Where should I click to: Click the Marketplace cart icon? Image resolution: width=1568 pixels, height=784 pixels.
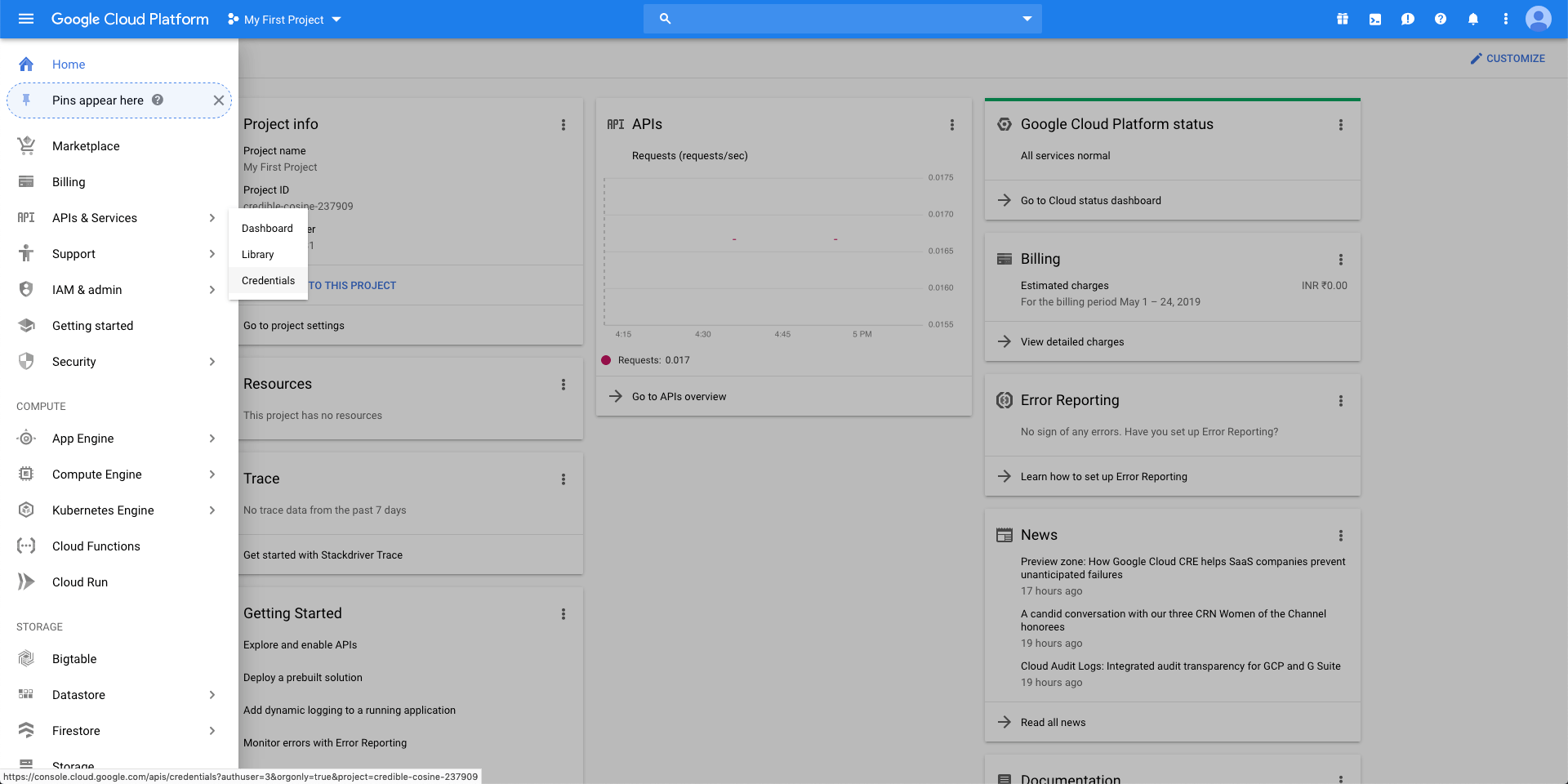pyautogui.click(x=26, y=145)
